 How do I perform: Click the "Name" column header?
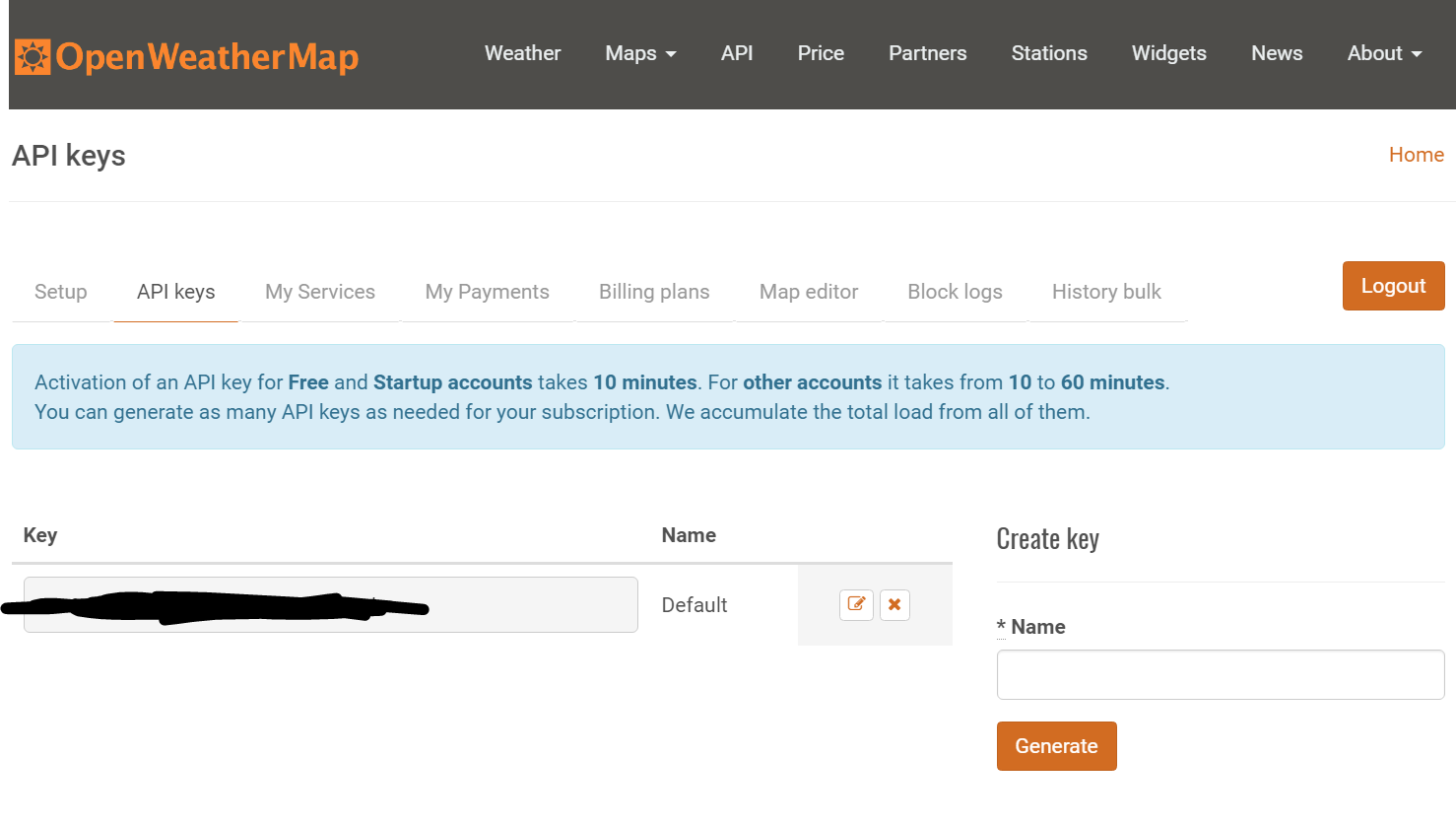[689, 535]
